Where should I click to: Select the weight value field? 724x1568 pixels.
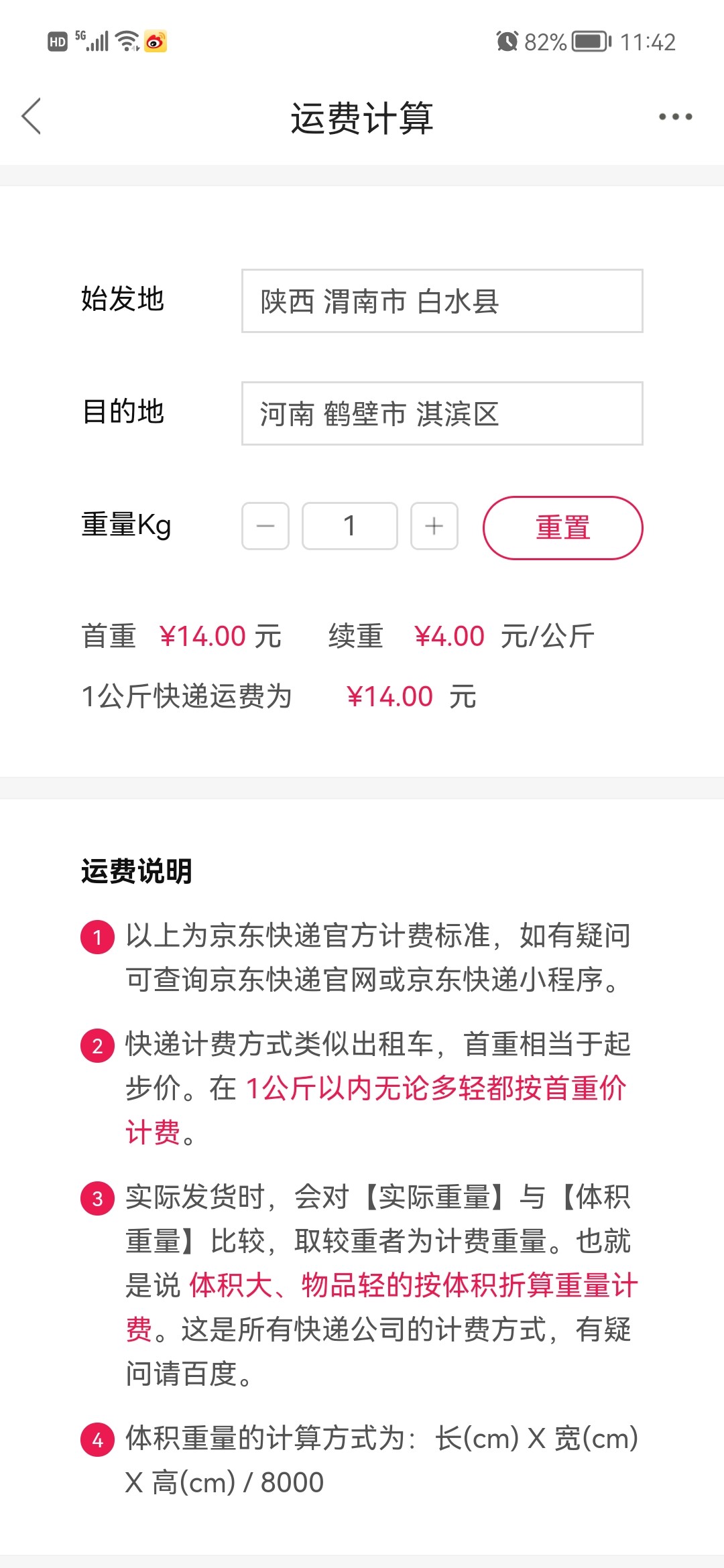[x=350, y=526]
